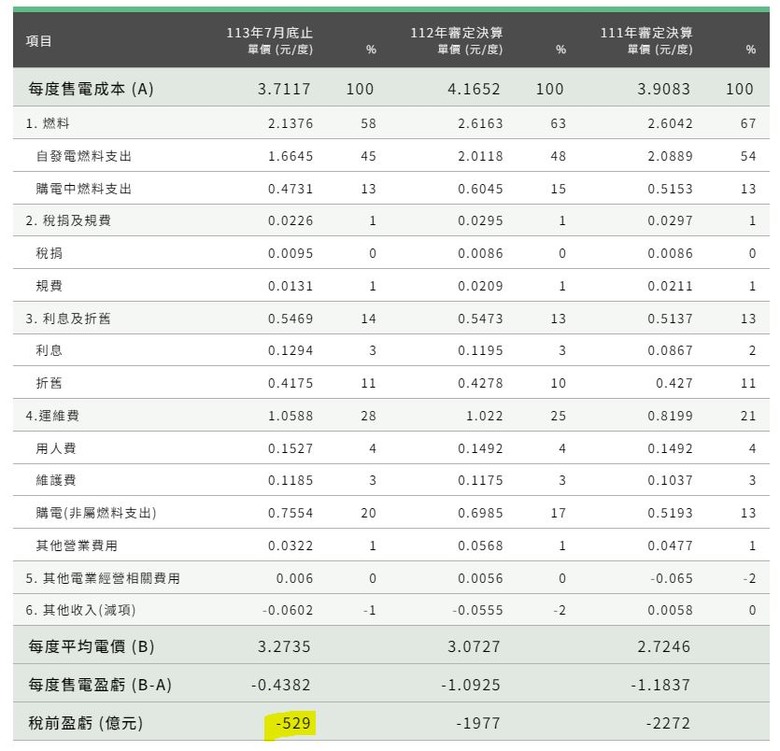Click the 利息 sub-row label

(x=49, y=351)
